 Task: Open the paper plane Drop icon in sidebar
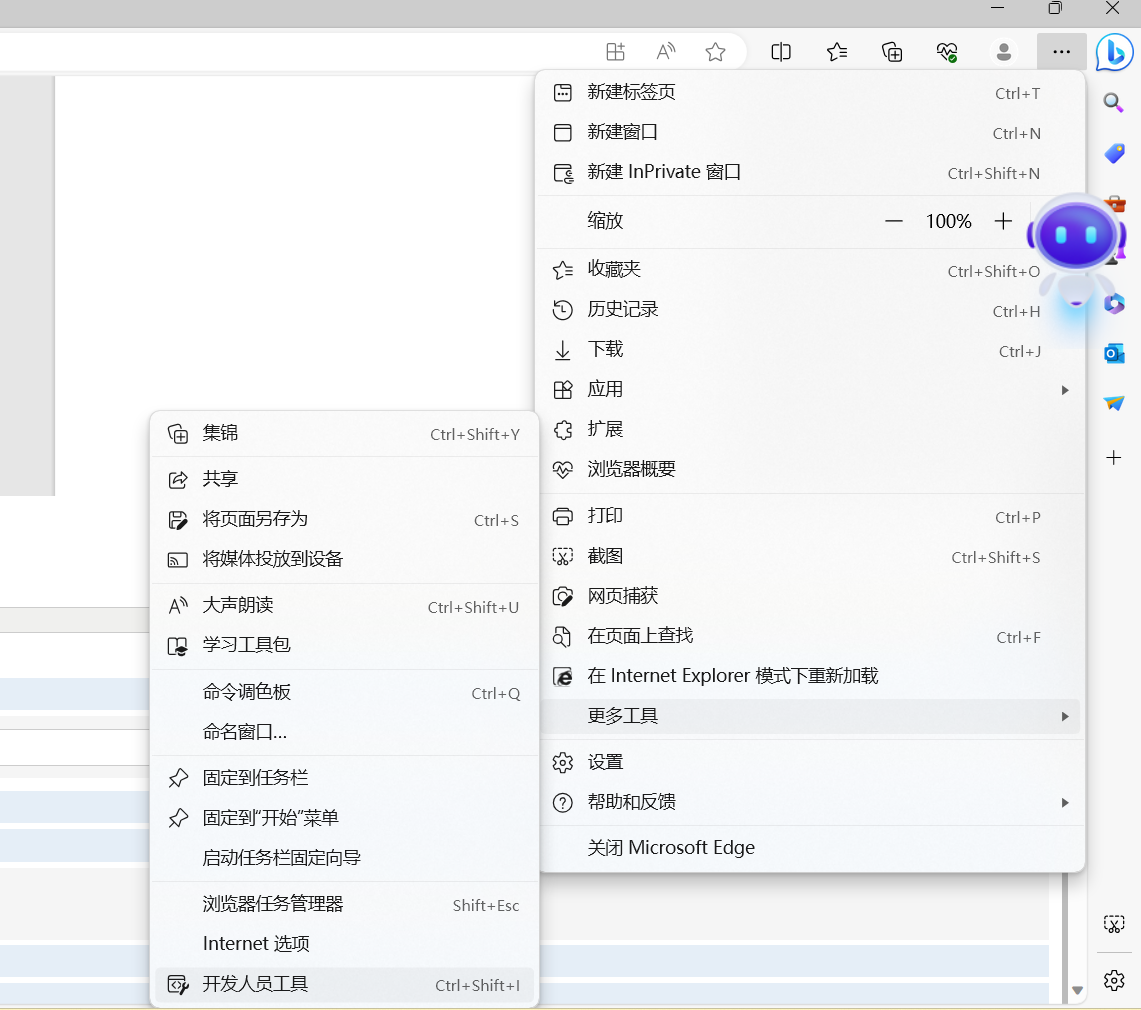pyautogui.click(x=1113, y=402)
